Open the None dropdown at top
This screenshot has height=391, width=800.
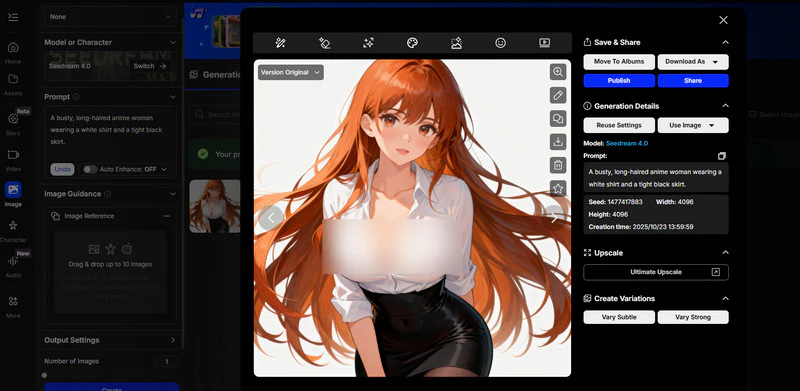click(x=110, y=17)
